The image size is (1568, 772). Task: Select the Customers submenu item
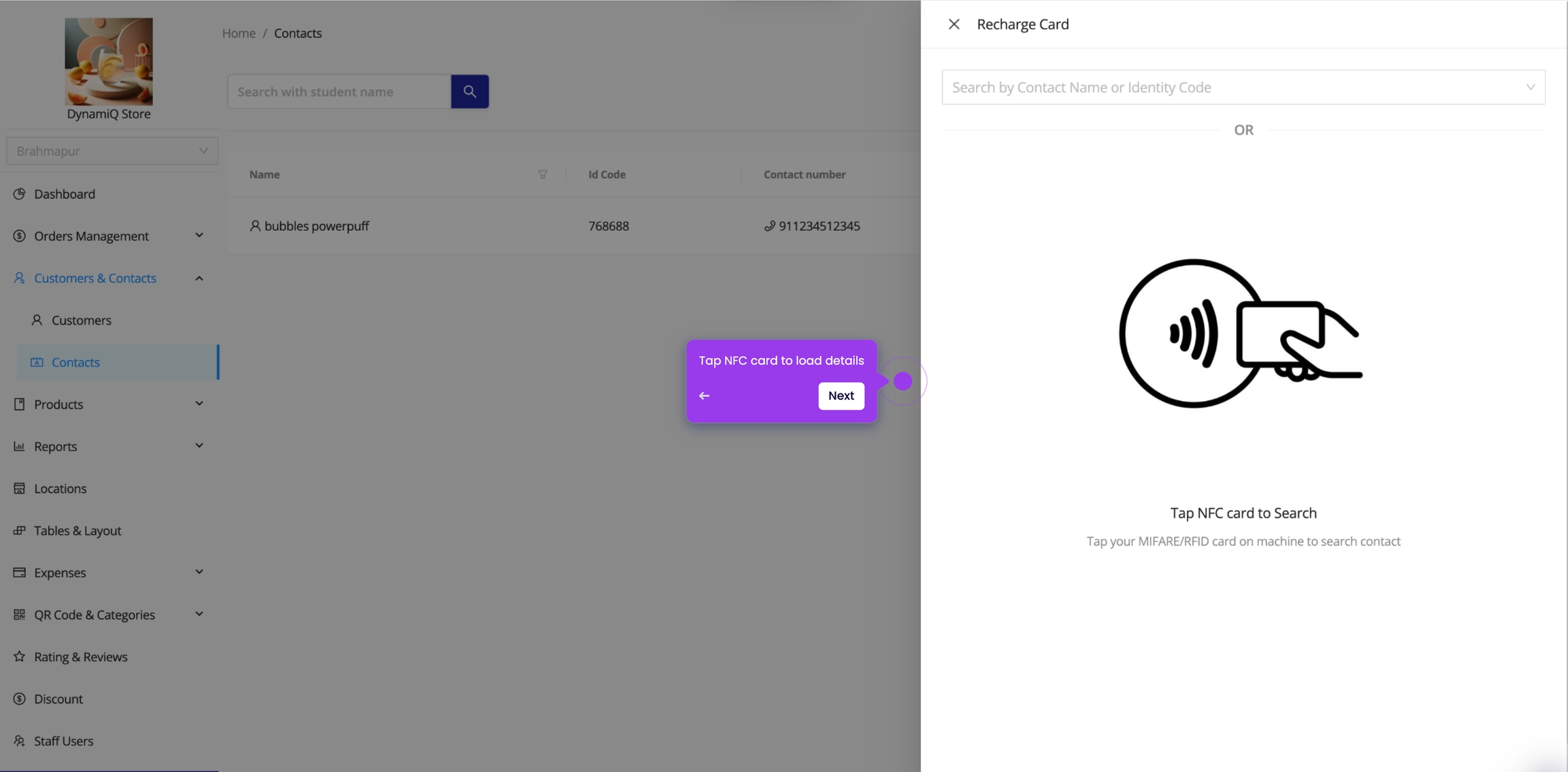pos(81,320)
